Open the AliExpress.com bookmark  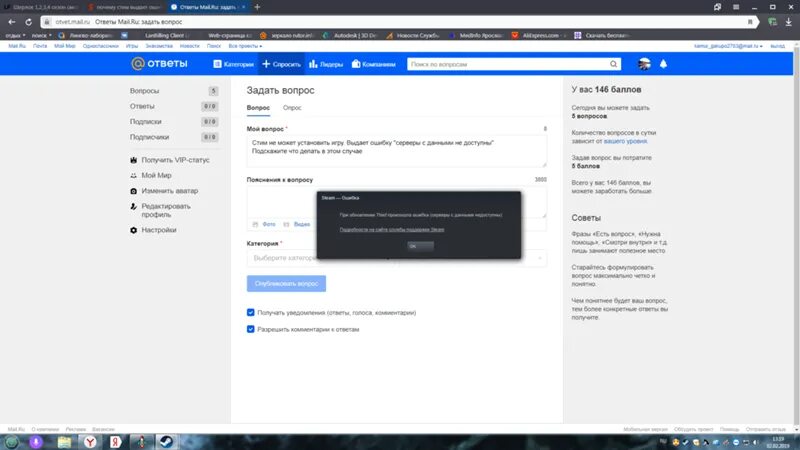coord(538,35)
